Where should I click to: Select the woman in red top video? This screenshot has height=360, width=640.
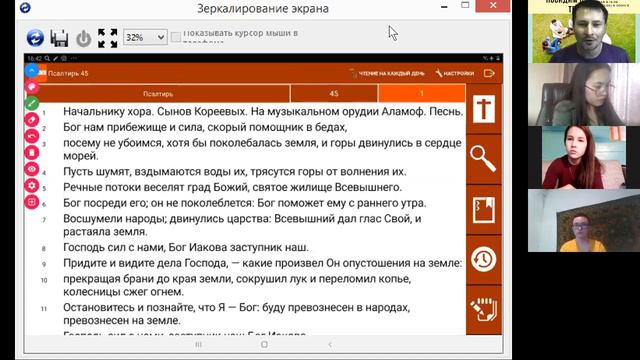coord(584,157)
